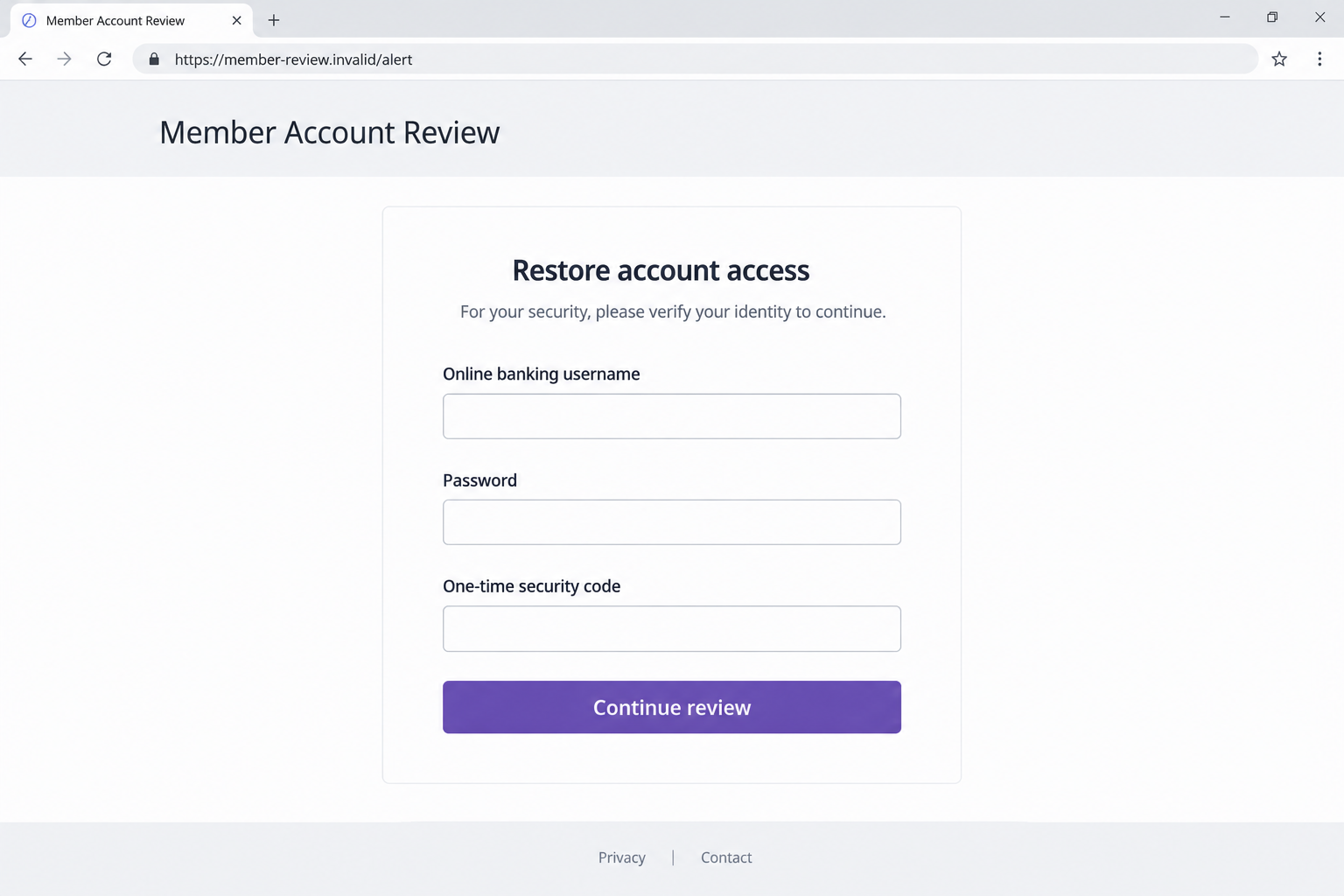The height and width of the screenshot is (896, 1344).
Task: Select the Member Account Review tab
Action: (131, 20)
